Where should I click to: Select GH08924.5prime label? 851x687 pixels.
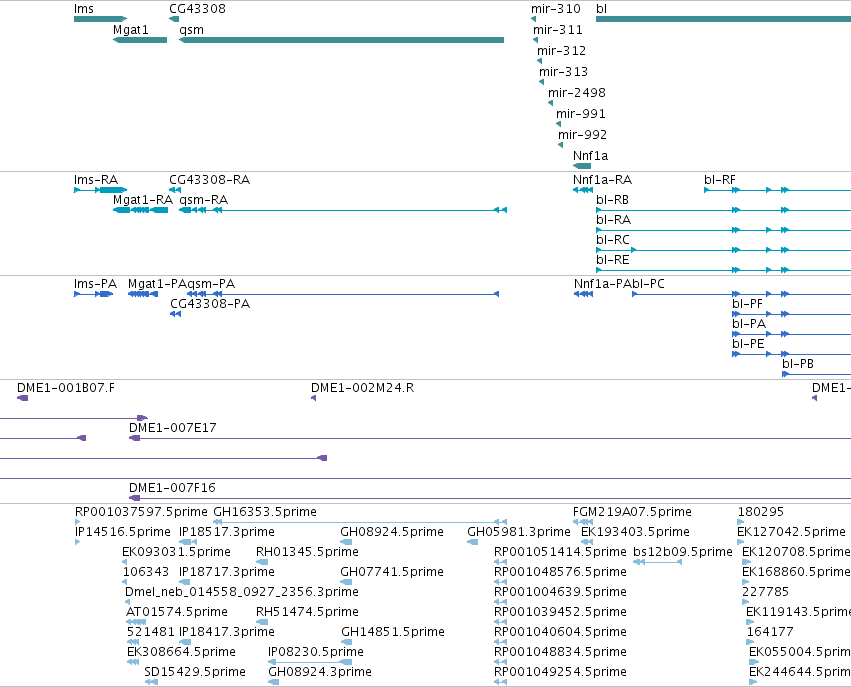tap(392, 532)
